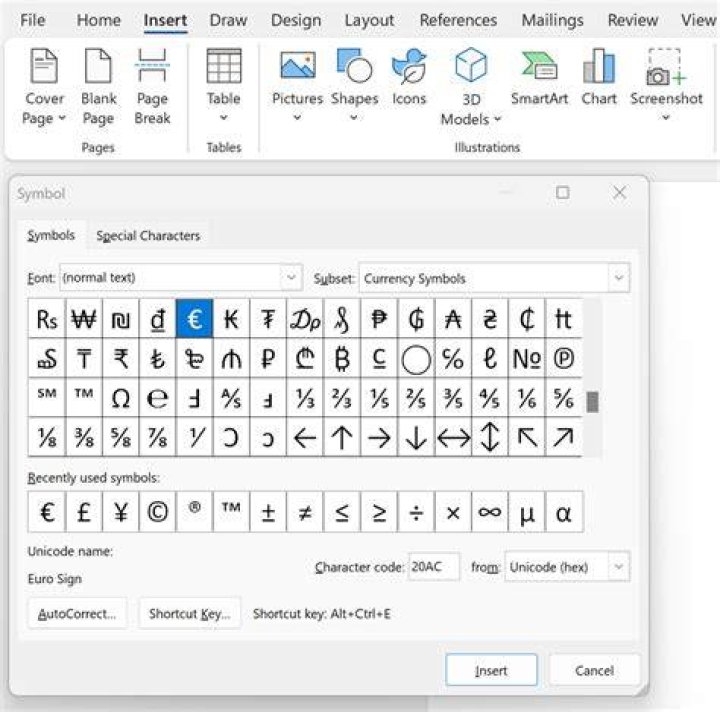Switch to the Design tab
The image size is (720, 712).
tap(296, 20)
